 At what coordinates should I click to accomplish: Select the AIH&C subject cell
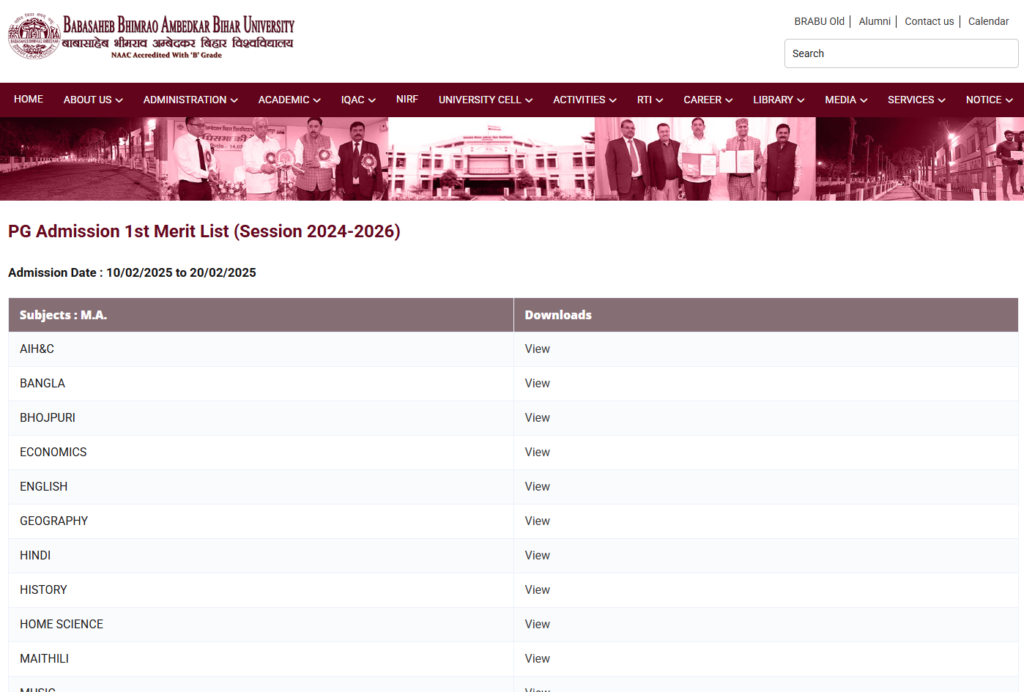point(261,349)
